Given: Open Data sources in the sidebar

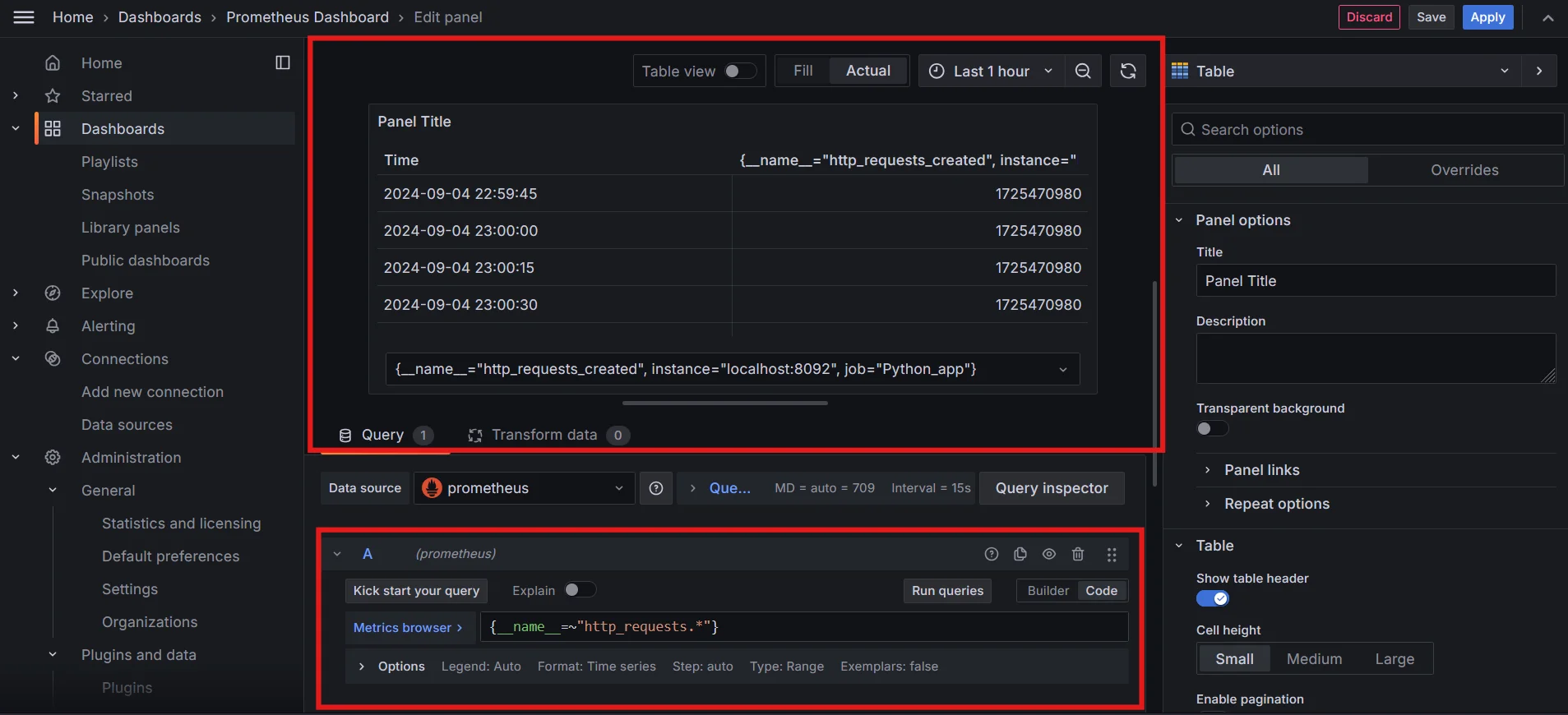Looking at the screenshot, I should click(127, 425).
